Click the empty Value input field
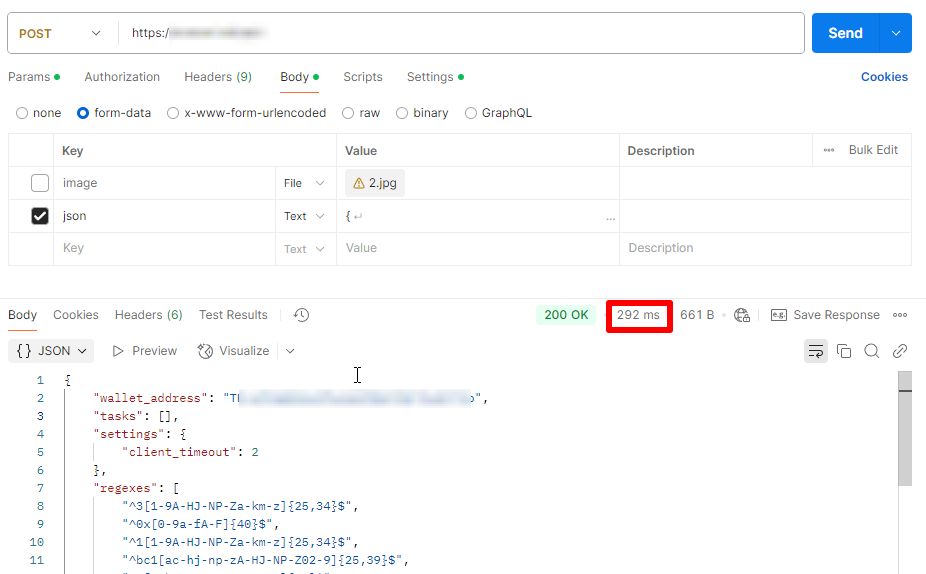 pos(477,249)
